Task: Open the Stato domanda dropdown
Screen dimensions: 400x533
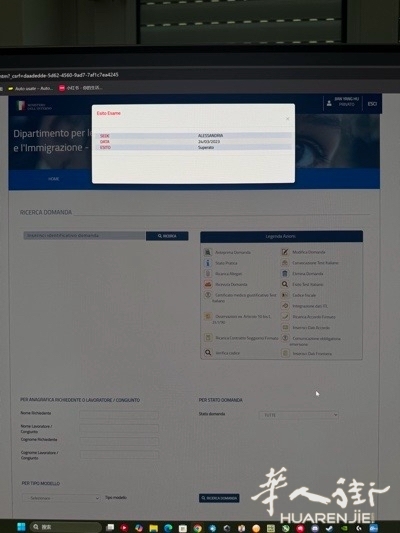Action: tap(299, 415)
